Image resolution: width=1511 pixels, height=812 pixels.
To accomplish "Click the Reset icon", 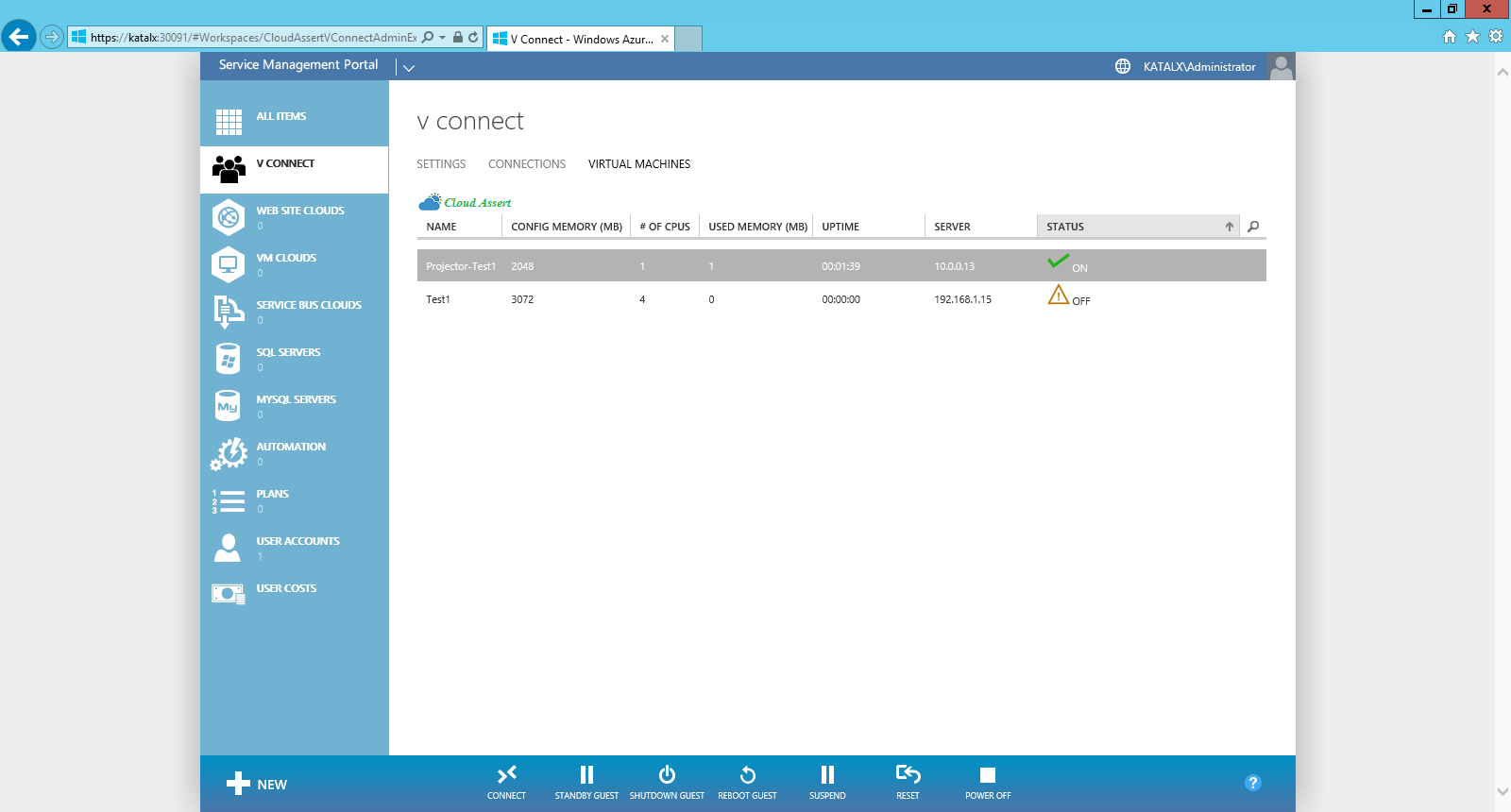I will point(908,774).
